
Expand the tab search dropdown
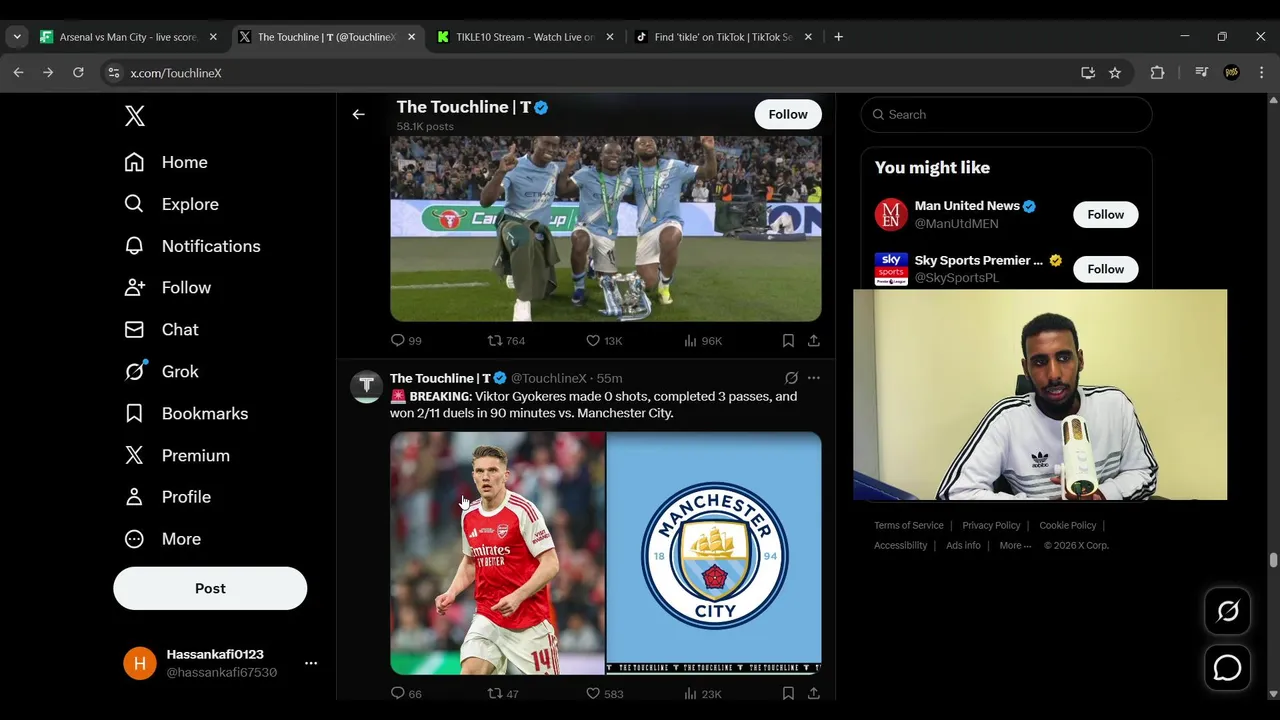click(17, 37)
